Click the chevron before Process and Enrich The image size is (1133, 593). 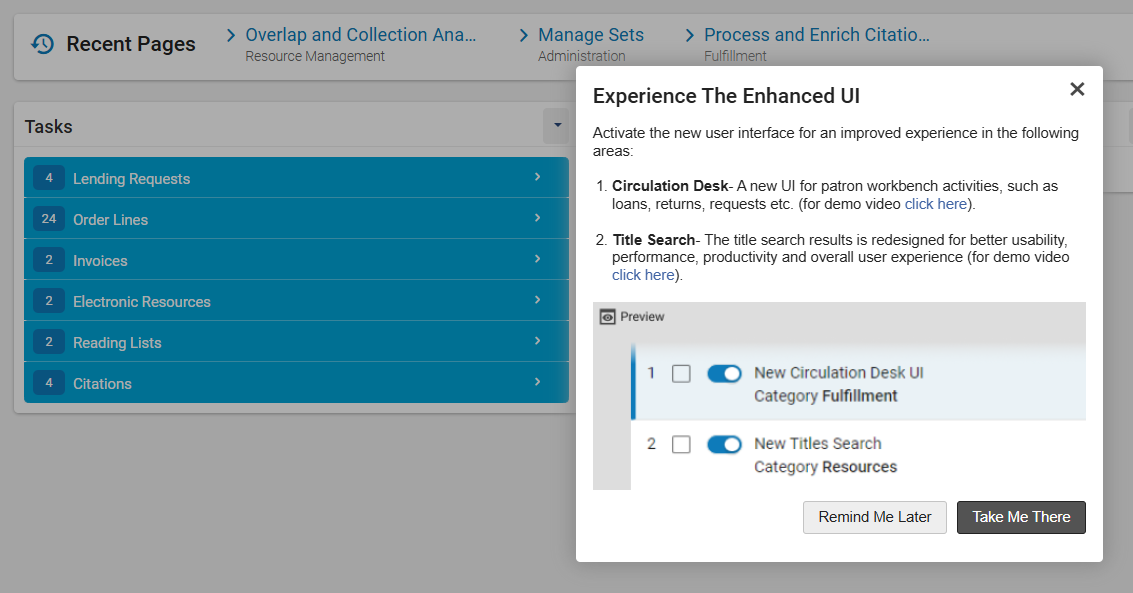click(x=689, y=35)
